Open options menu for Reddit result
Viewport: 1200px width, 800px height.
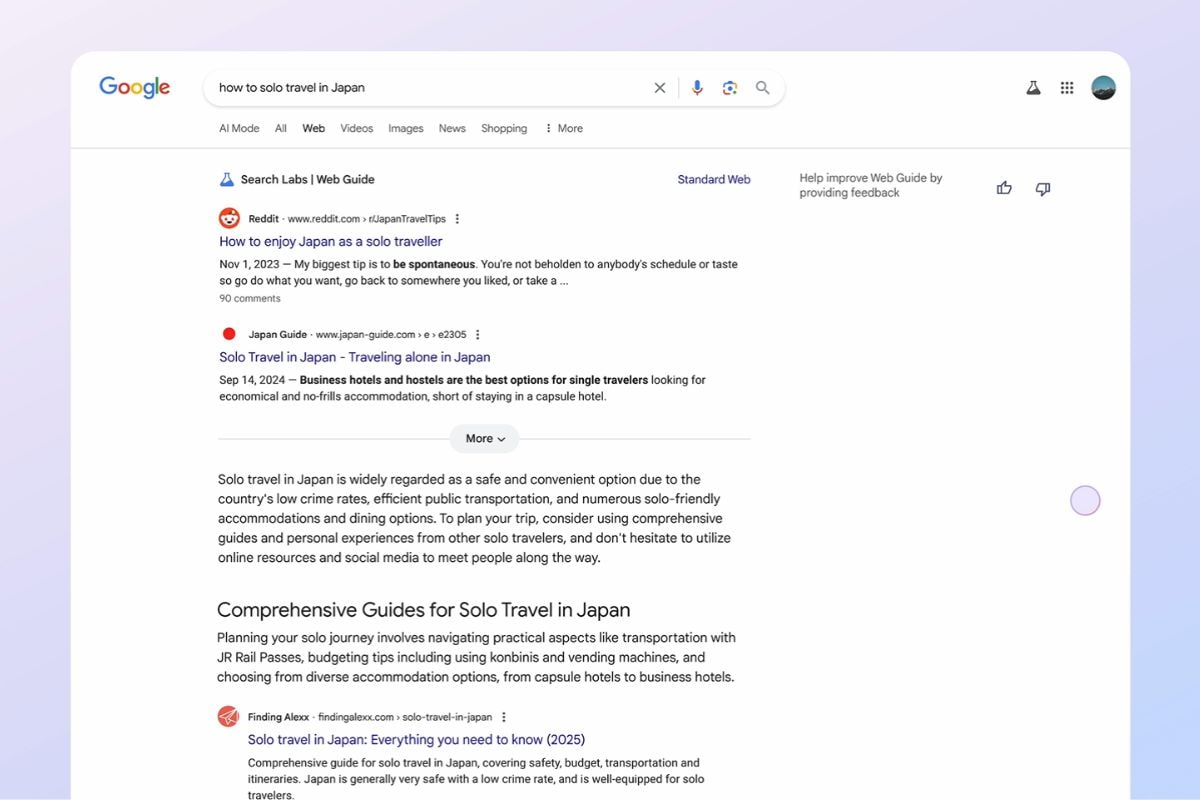coord(457,219)
